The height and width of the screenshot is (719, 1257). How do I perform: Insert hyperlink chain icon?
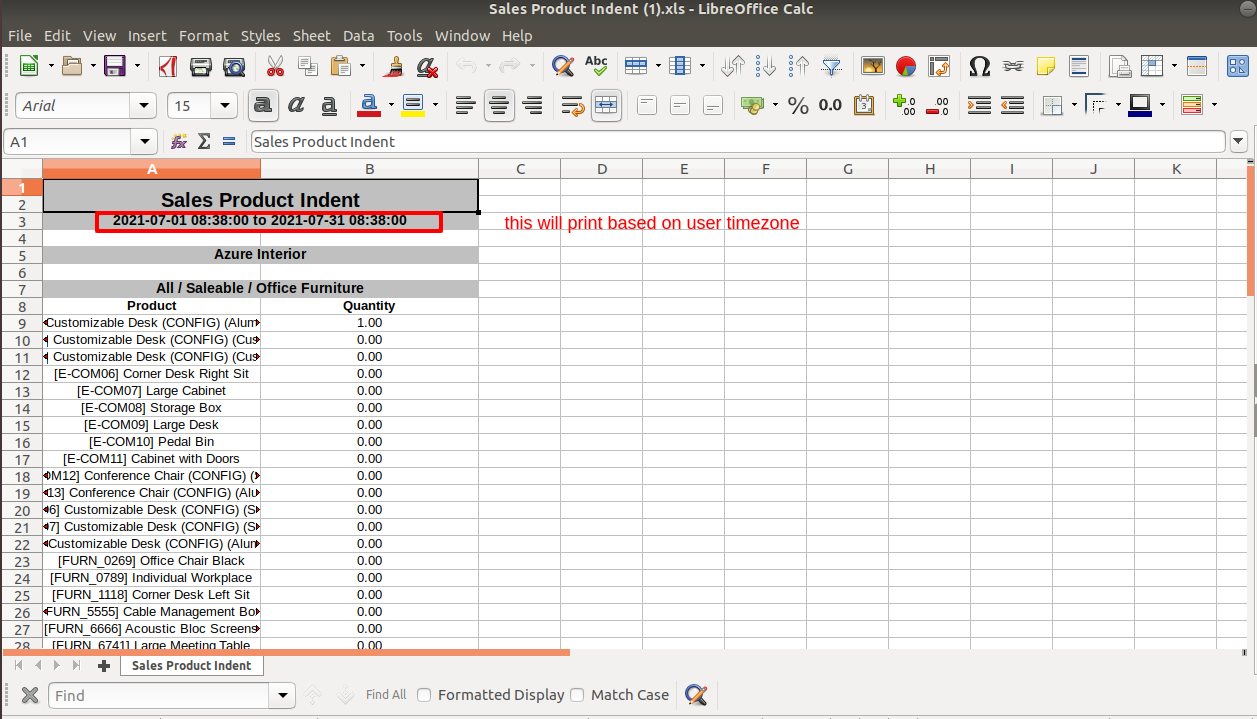click(1013, 67)
